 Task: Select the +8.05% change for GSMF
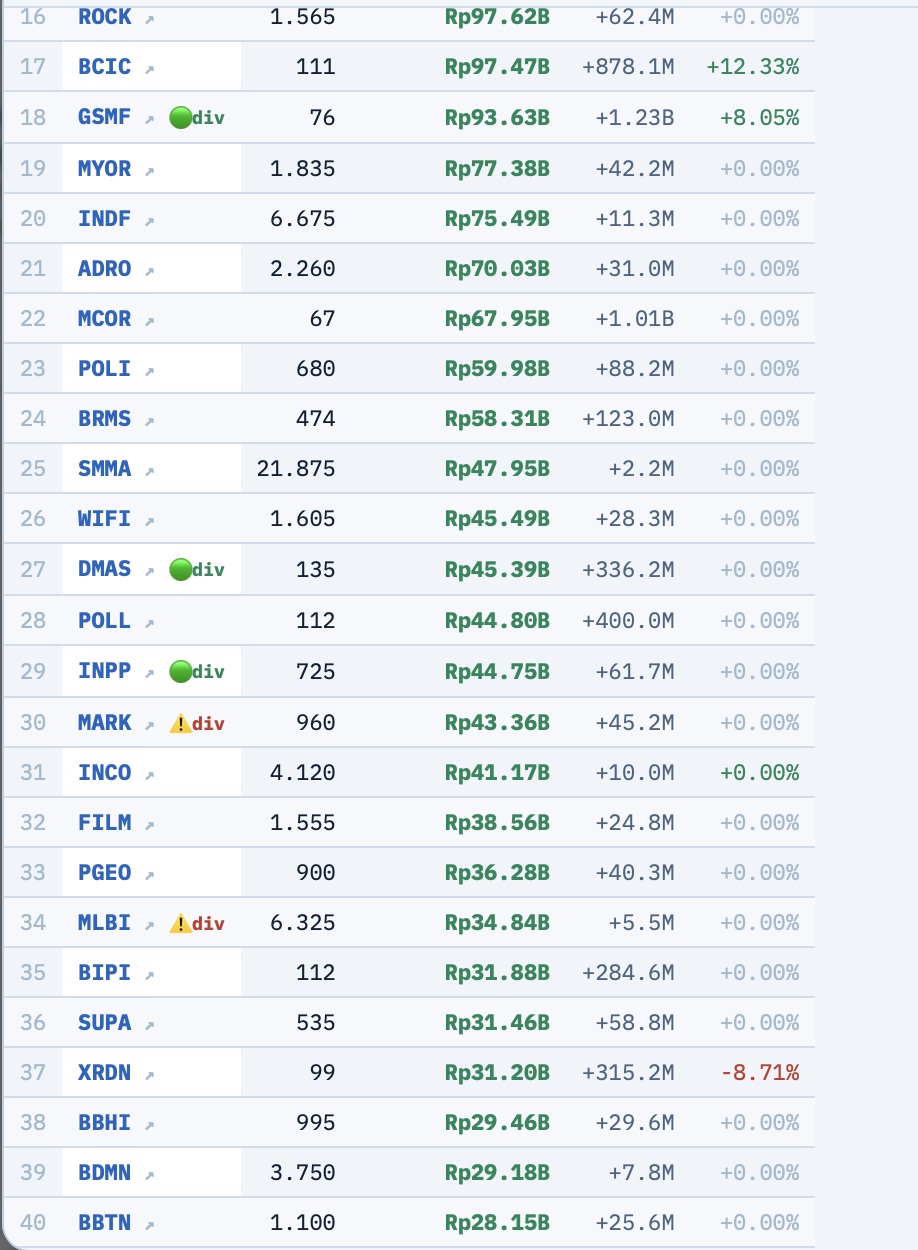click(x=759, y=117)
